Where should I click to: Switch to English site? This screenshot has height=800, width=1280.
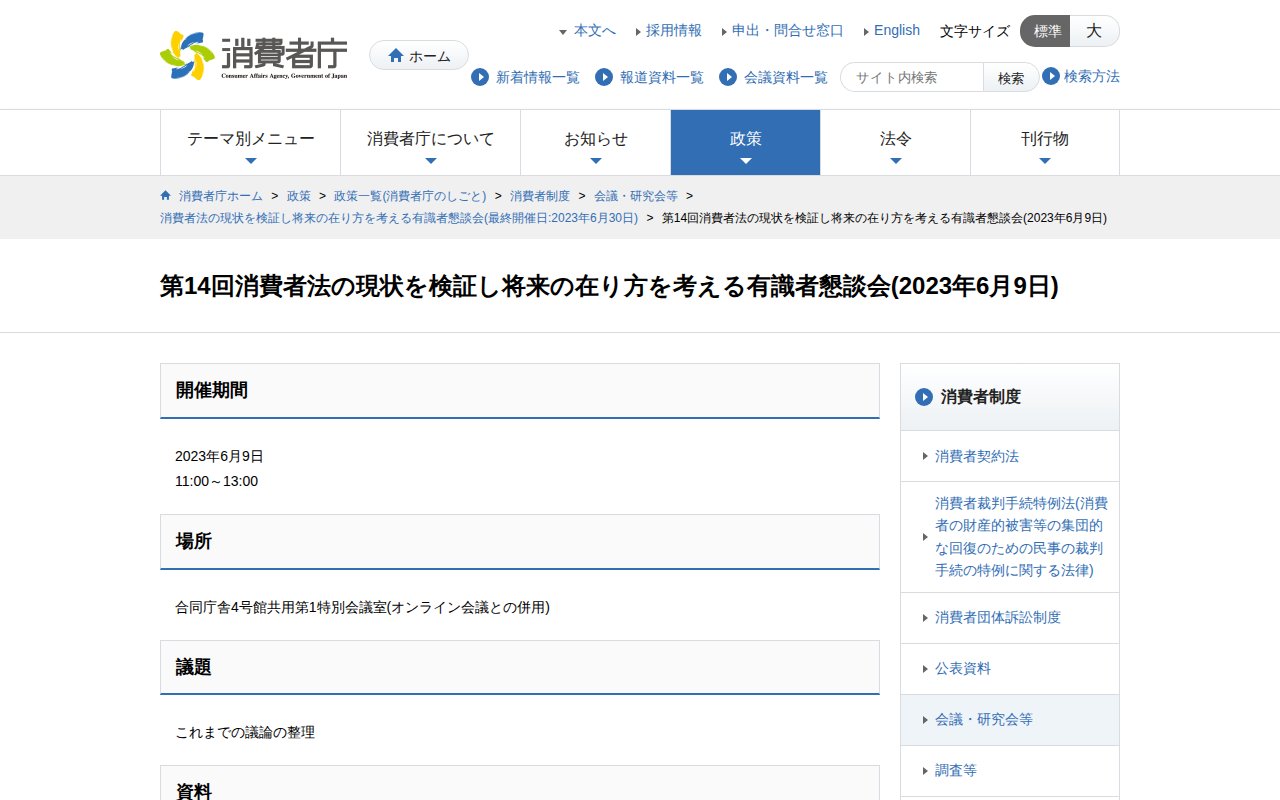click(x=897, y=31)
